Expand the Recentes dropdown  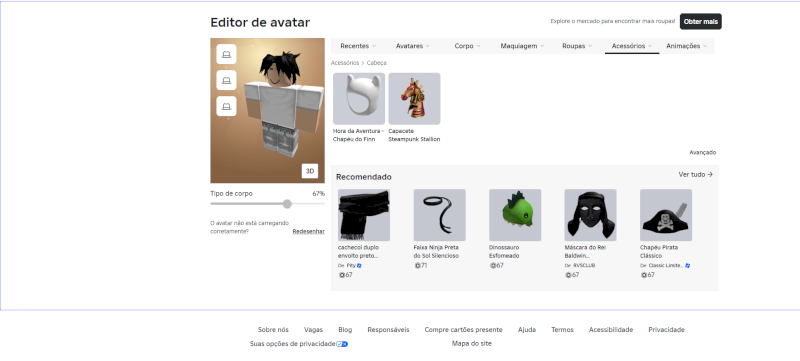(x=358, y=46)
